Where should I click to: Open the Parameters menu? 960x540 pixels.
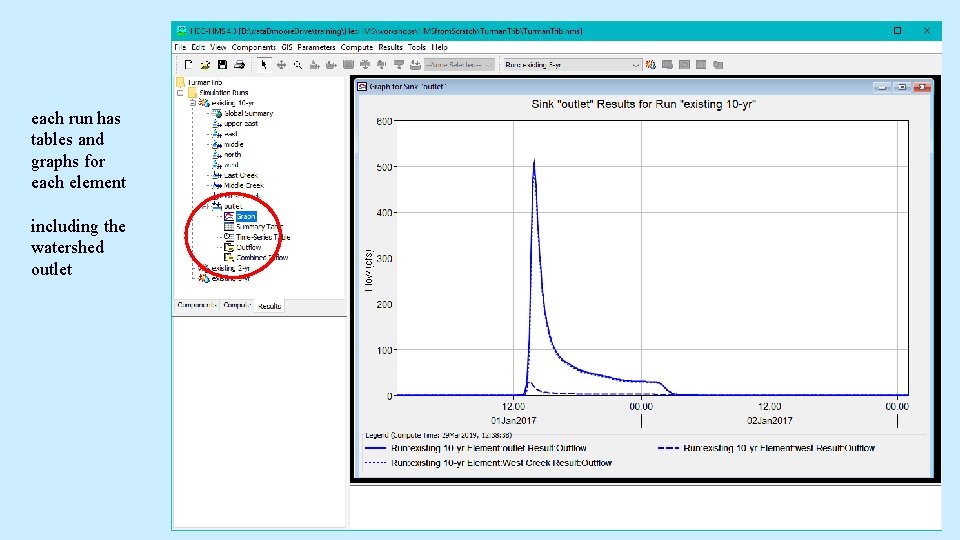(x=316, y=47)
